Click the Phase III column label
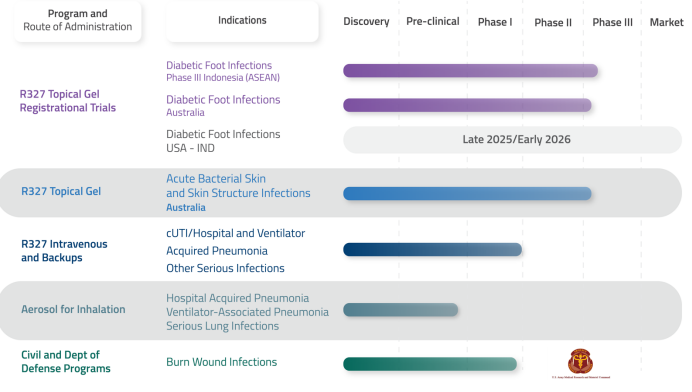692x392 pixels. [613, 23]
